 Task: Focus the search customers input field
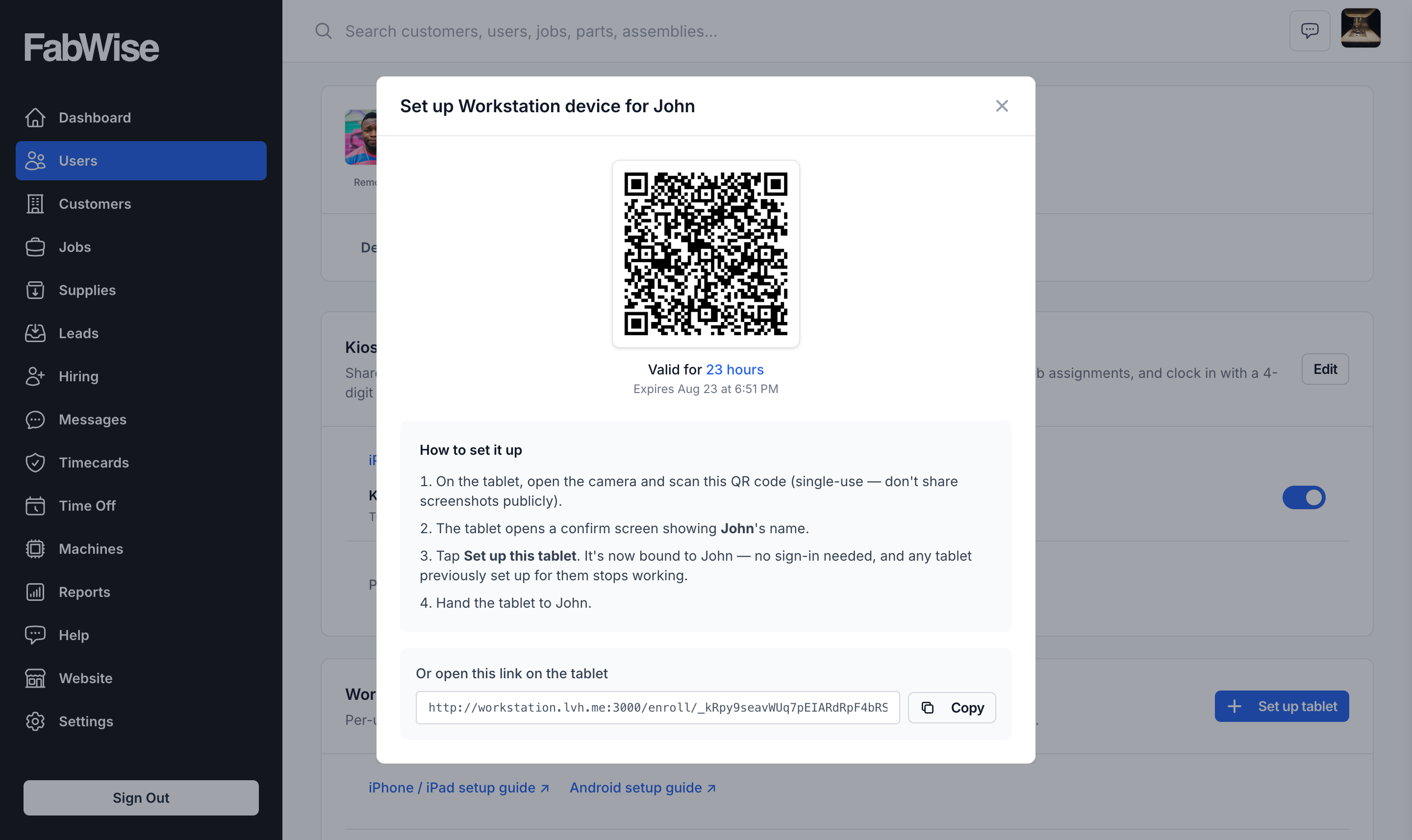click(x=793, y=30)
